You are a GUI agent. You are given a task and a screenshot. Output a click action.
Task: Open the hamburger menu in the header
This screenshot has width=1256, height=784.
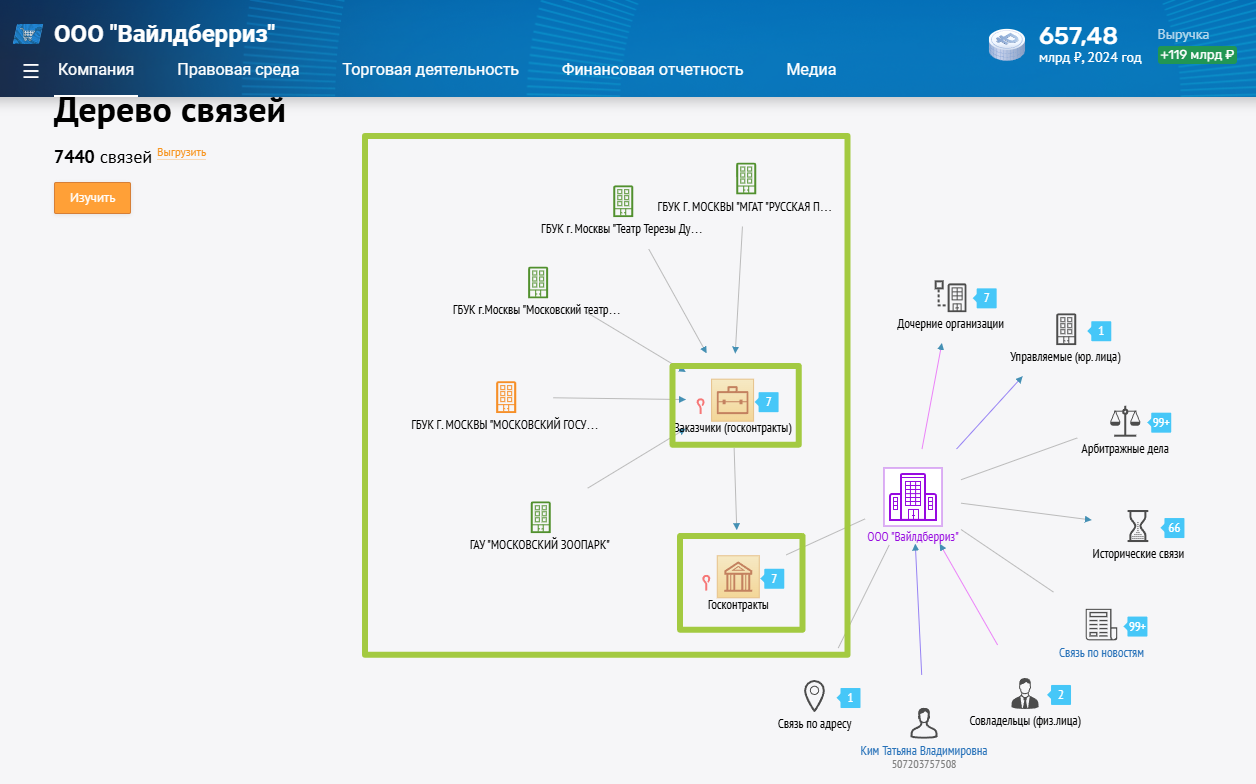[x=31, y=71]
